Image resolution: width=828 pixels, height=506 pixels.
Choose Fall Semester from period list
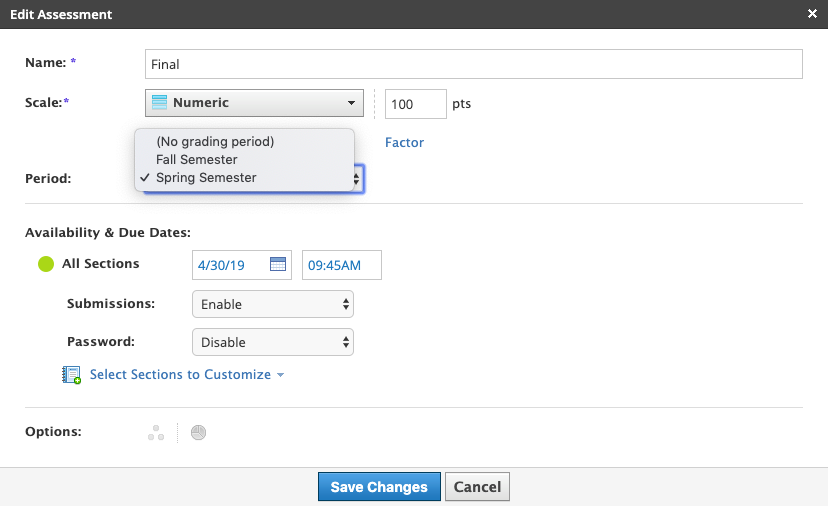pos(197,160)
